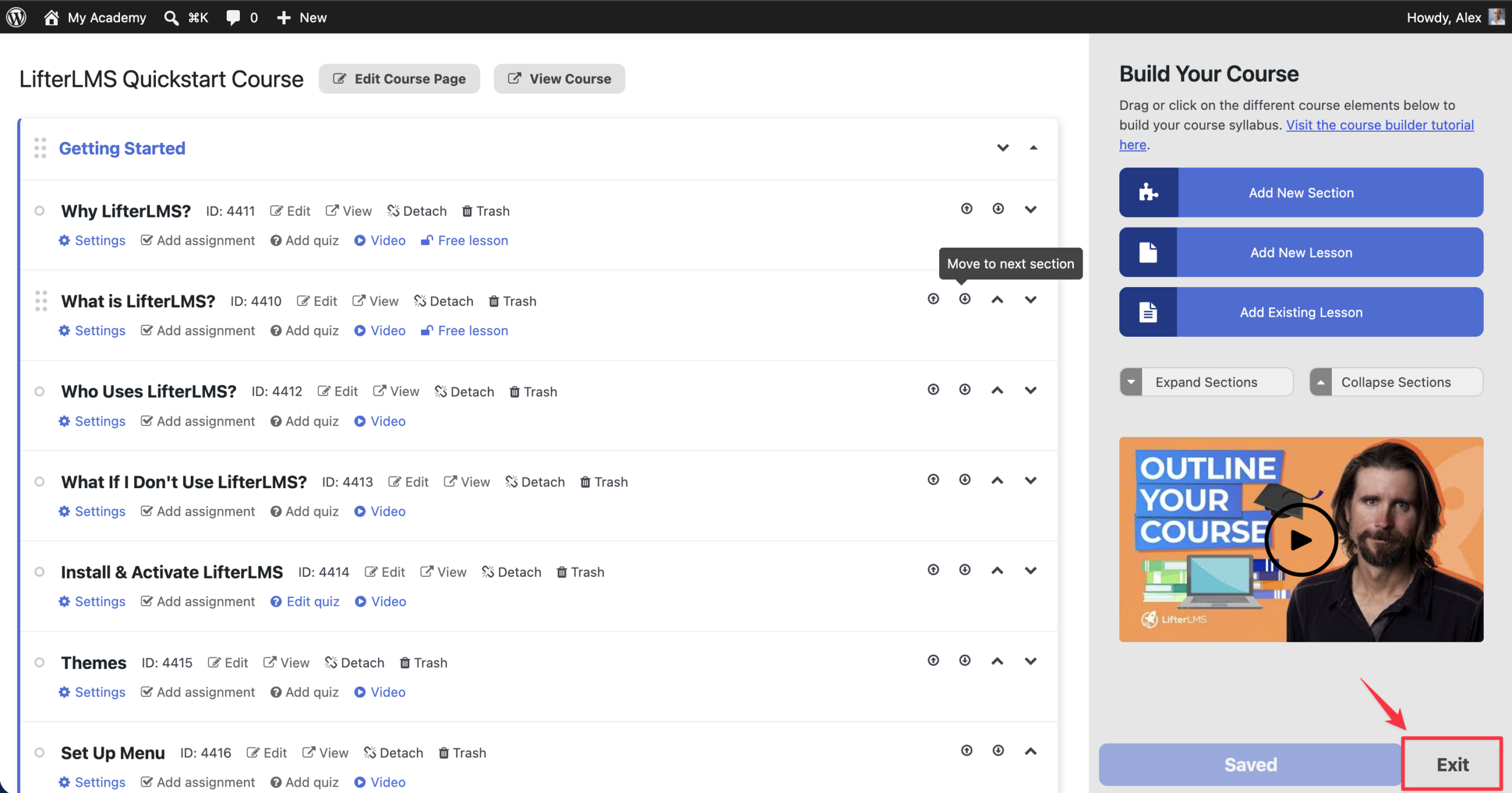This screenshot has height=793, width=1512.
Task: Play the Outline Your Course video
Action: 1301,539
